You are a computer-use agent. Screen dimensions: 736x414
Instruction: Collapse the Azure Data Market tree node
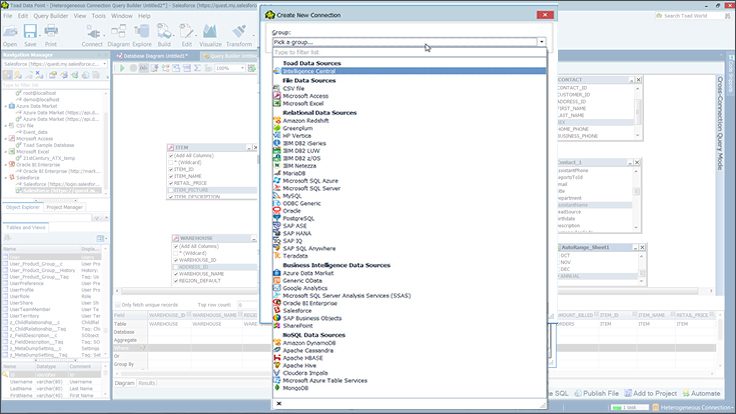point(5,105)
